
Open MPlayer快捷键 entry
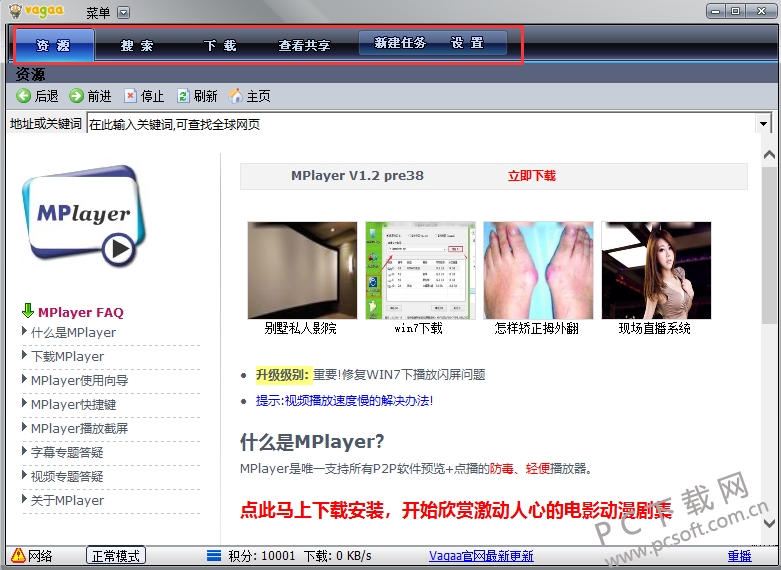(74, 404)
